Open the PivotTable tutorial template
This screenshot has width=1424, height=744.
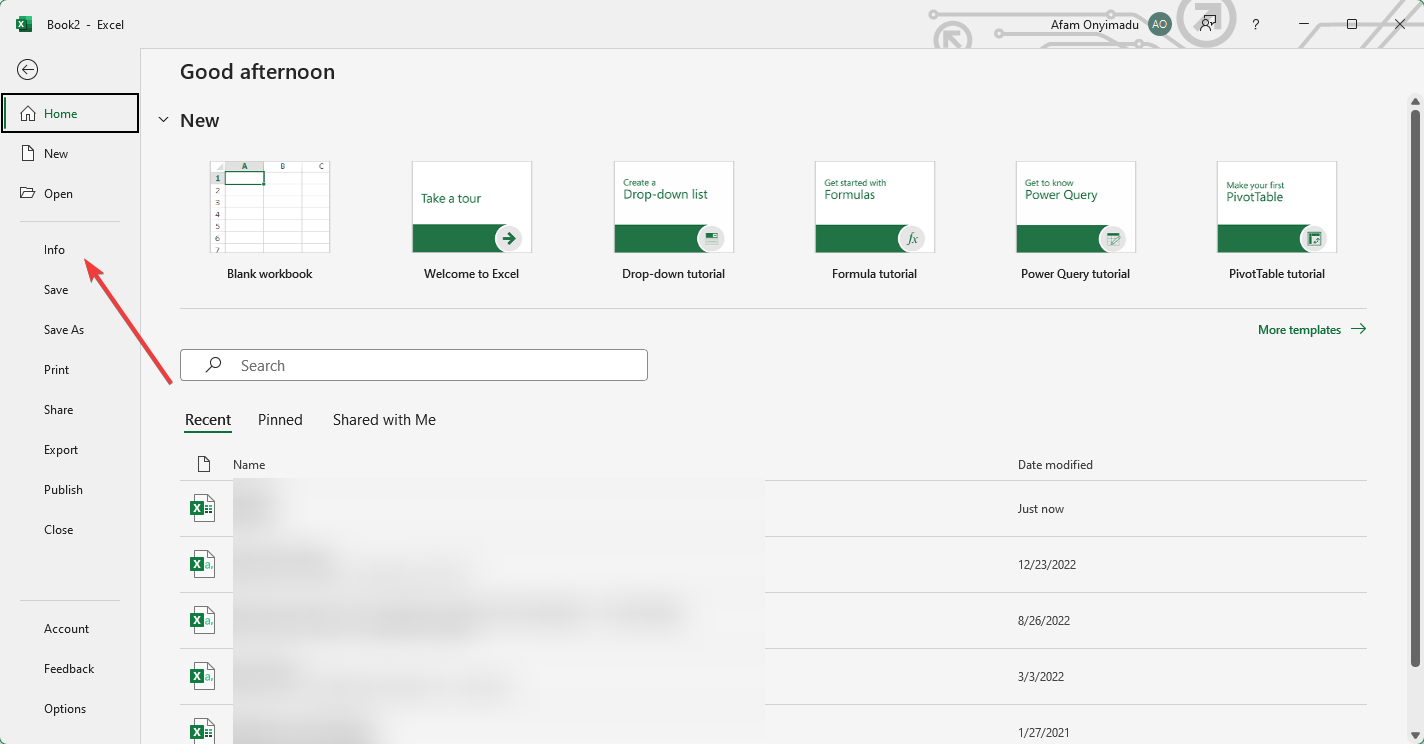tap(1277, 221)
